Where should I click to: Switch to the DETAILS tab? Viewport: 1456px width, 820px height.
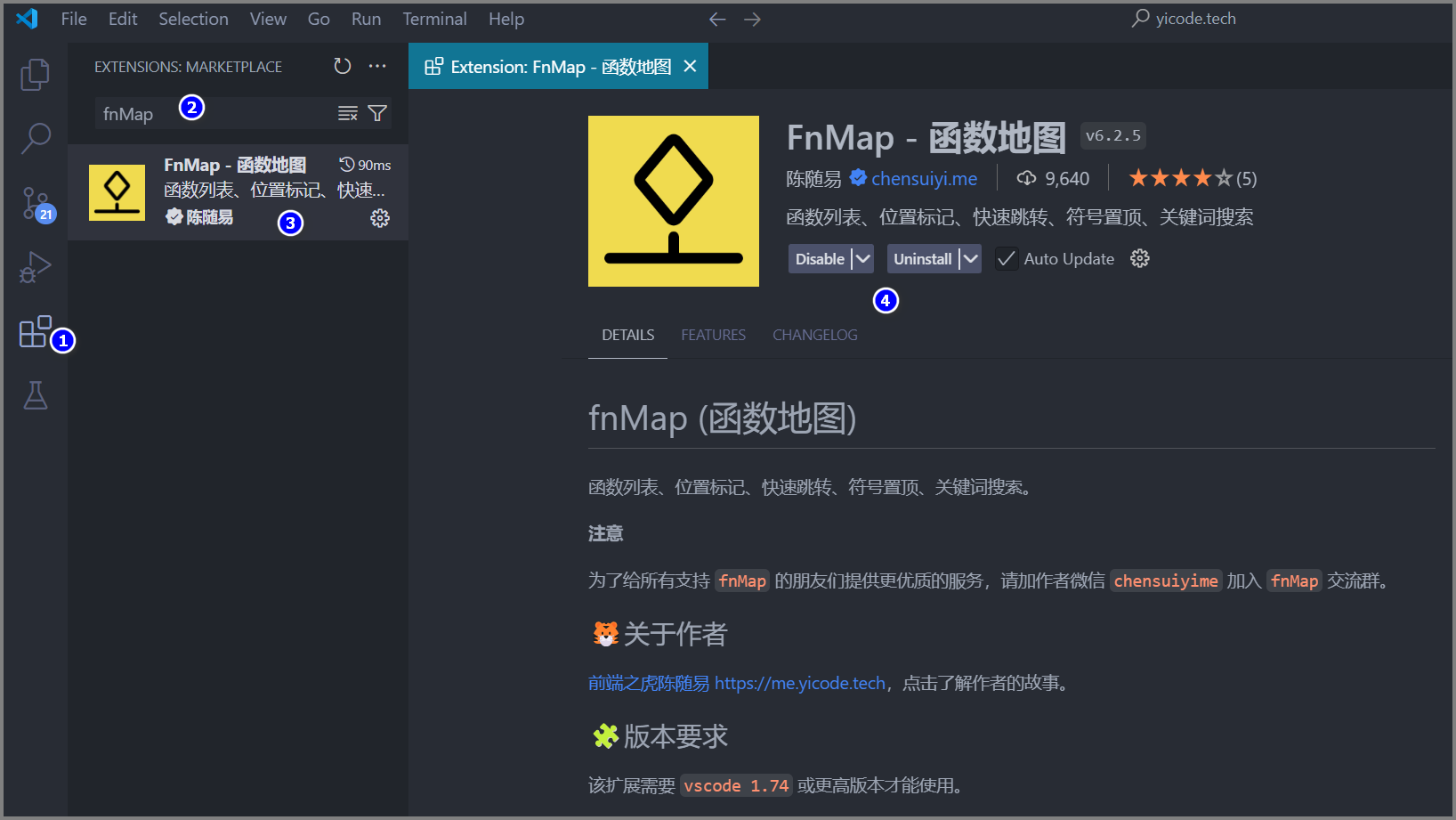(x=628, y=335)
